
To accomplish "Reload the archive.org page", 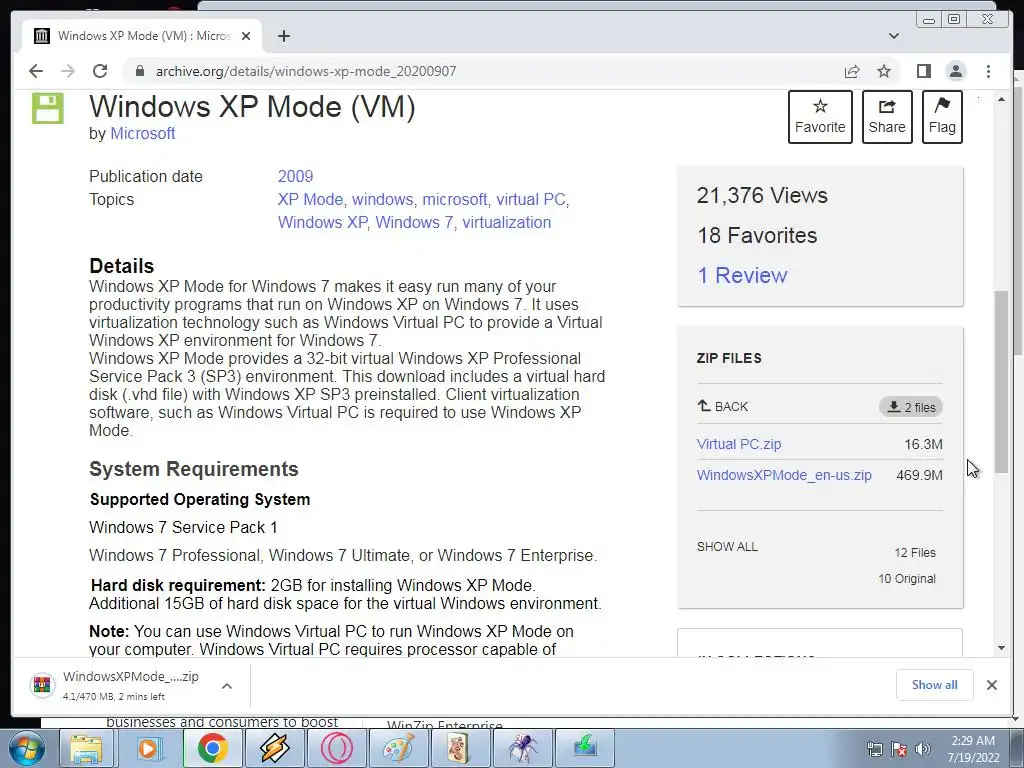I will [x=100, y=71].
